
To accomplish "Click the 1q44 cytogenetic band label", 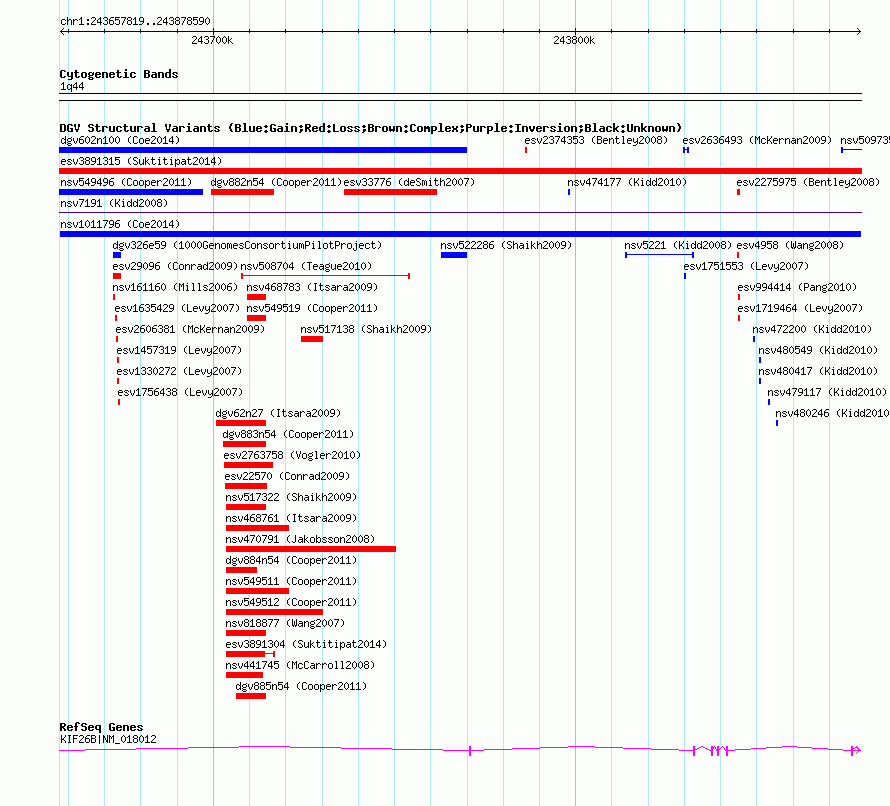I will tap(72, 86).
